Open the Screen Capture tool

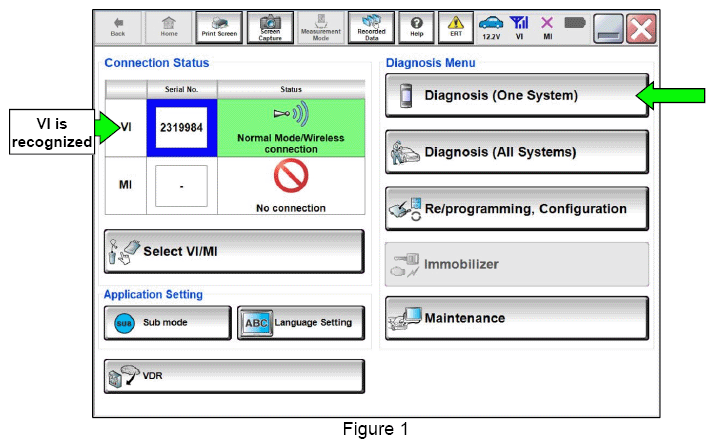270,28
